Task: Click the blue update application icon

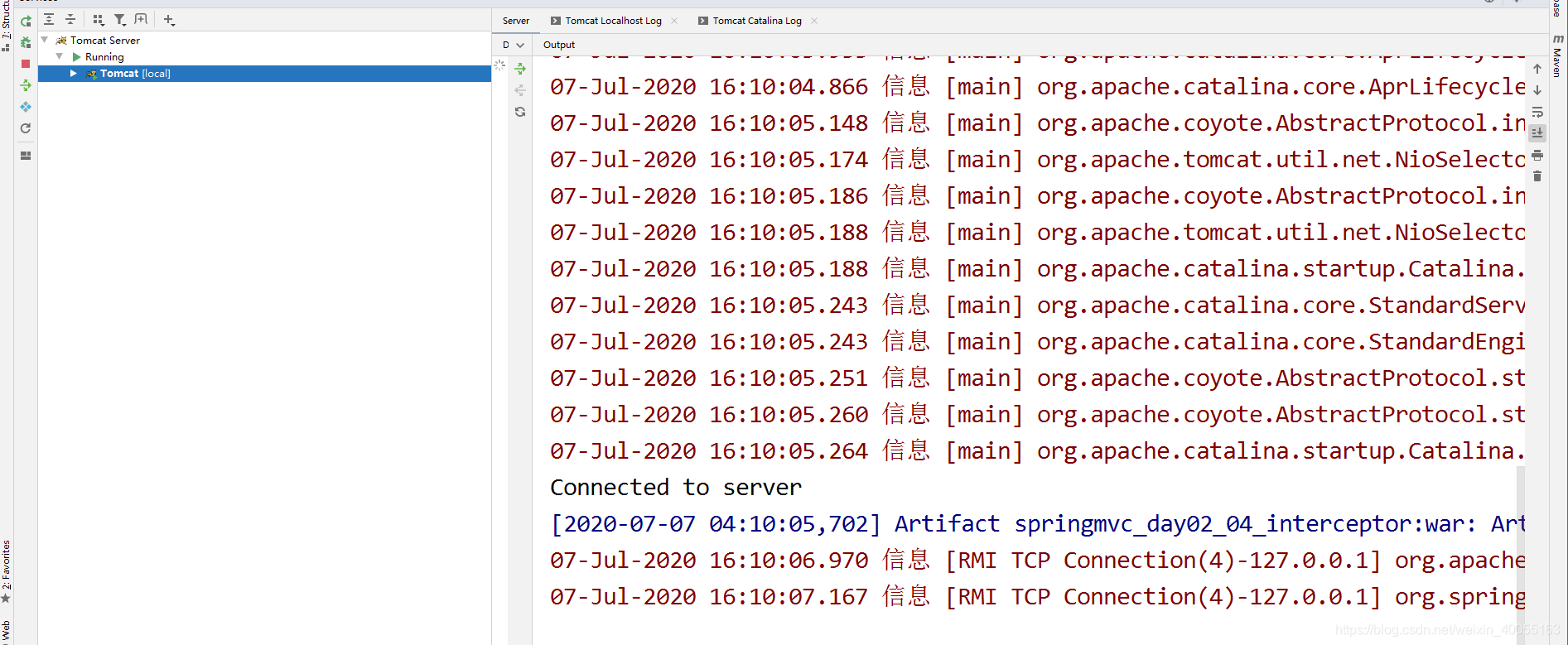Action: point(26,107)
